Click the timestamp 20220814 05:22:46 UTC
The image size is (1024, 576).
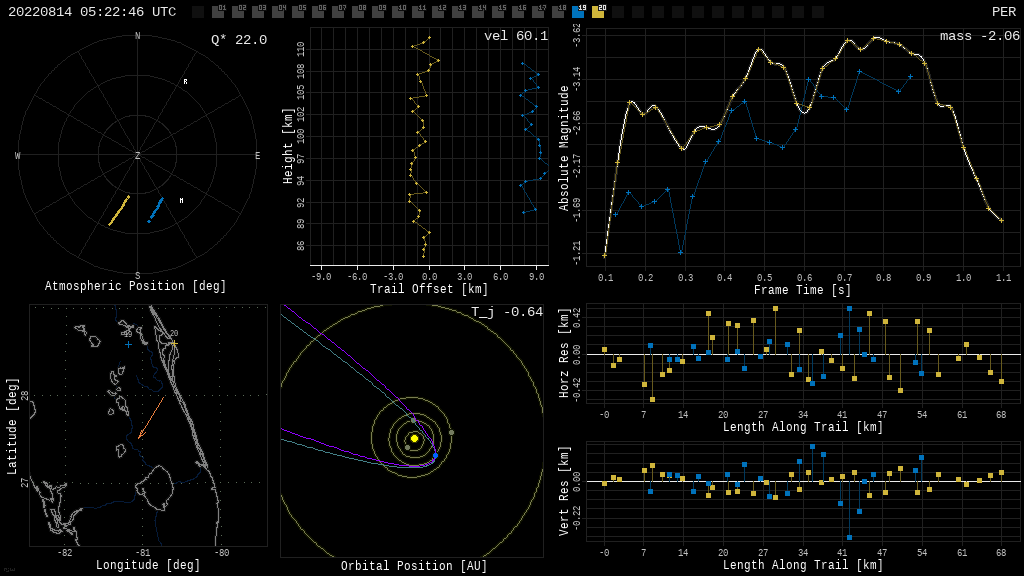coord(92,12)
